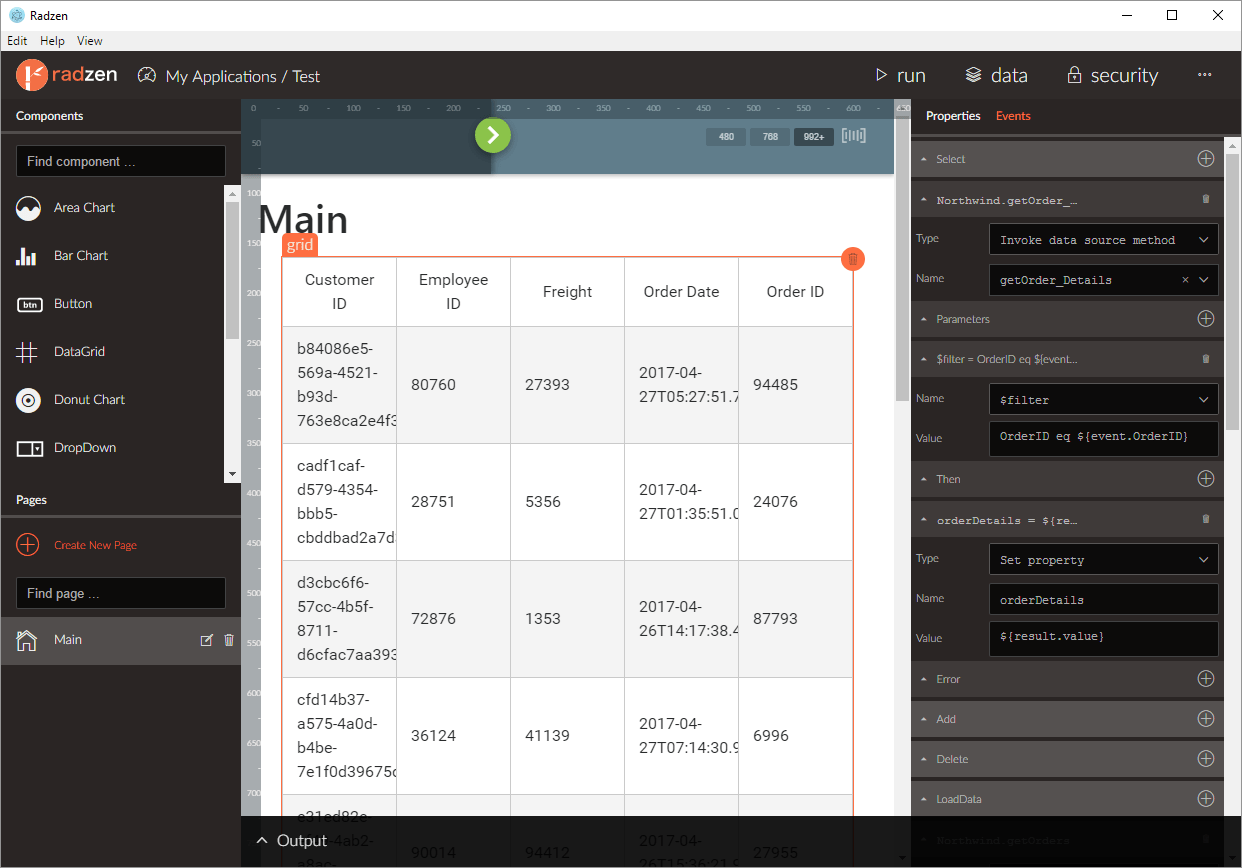The height and width of the screenshot is (868, 1242).
Task: Delete the Main page with trash icon
Action: 229,640
